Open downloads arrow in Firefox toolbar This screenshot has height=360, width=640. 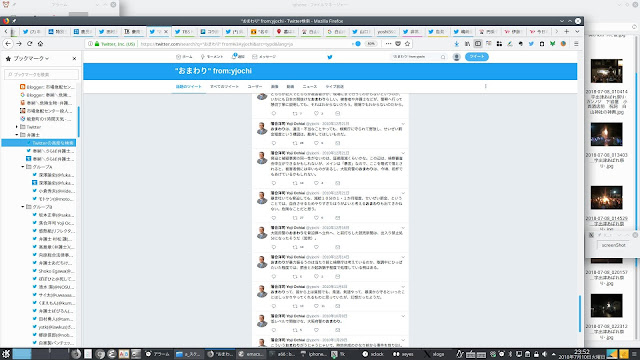coord(456,44)
